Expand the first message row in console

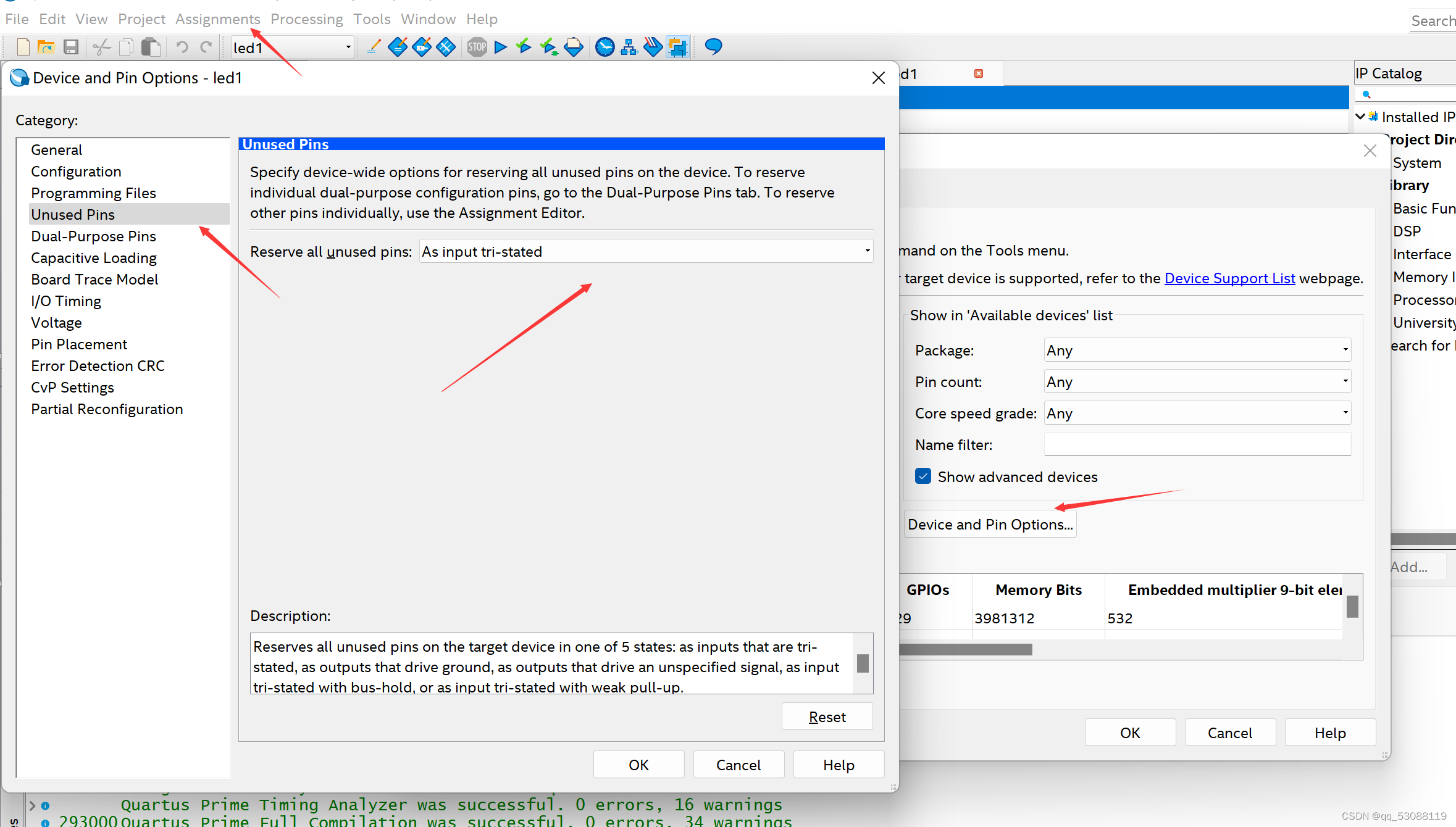tap(32, 805)
